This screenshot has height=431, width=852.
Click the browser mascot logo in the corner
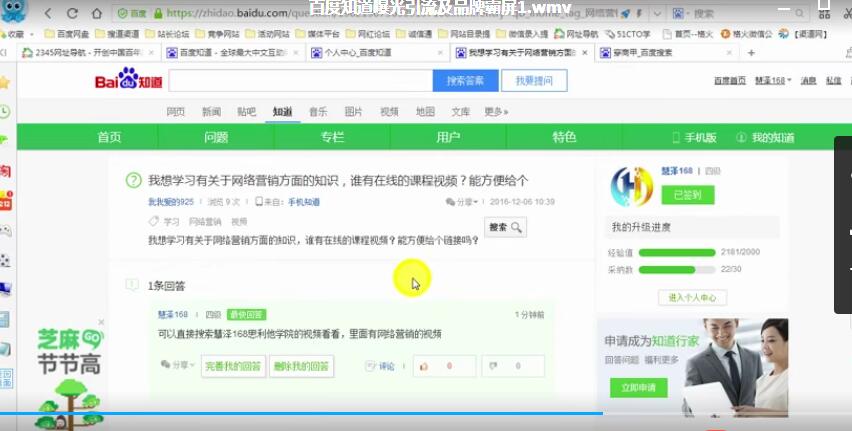point(13,11)
